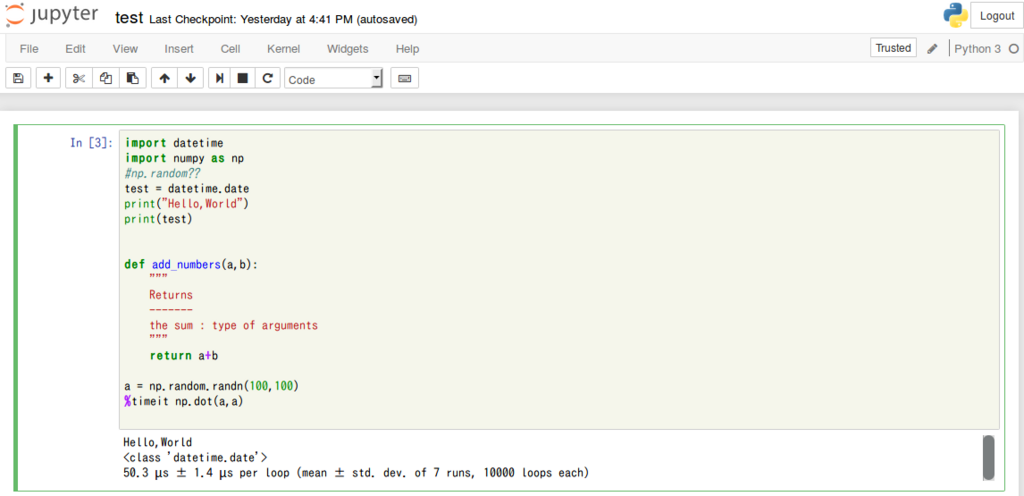Open the command palette keyboard icon
This screenshot has width=1024, height=496.
pos(404,78)
